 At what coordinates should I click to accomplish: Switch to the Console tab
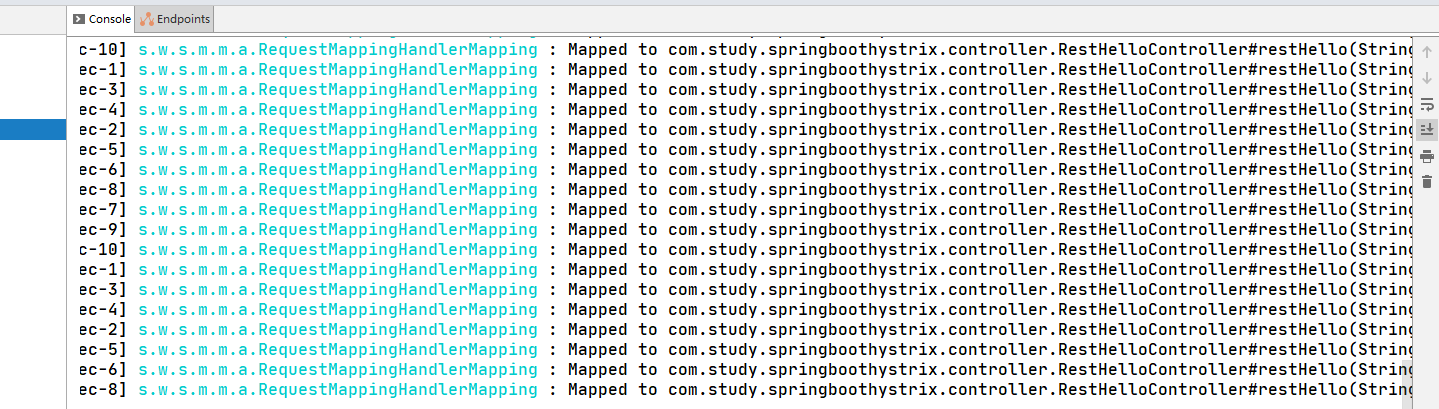coord(101,19)
